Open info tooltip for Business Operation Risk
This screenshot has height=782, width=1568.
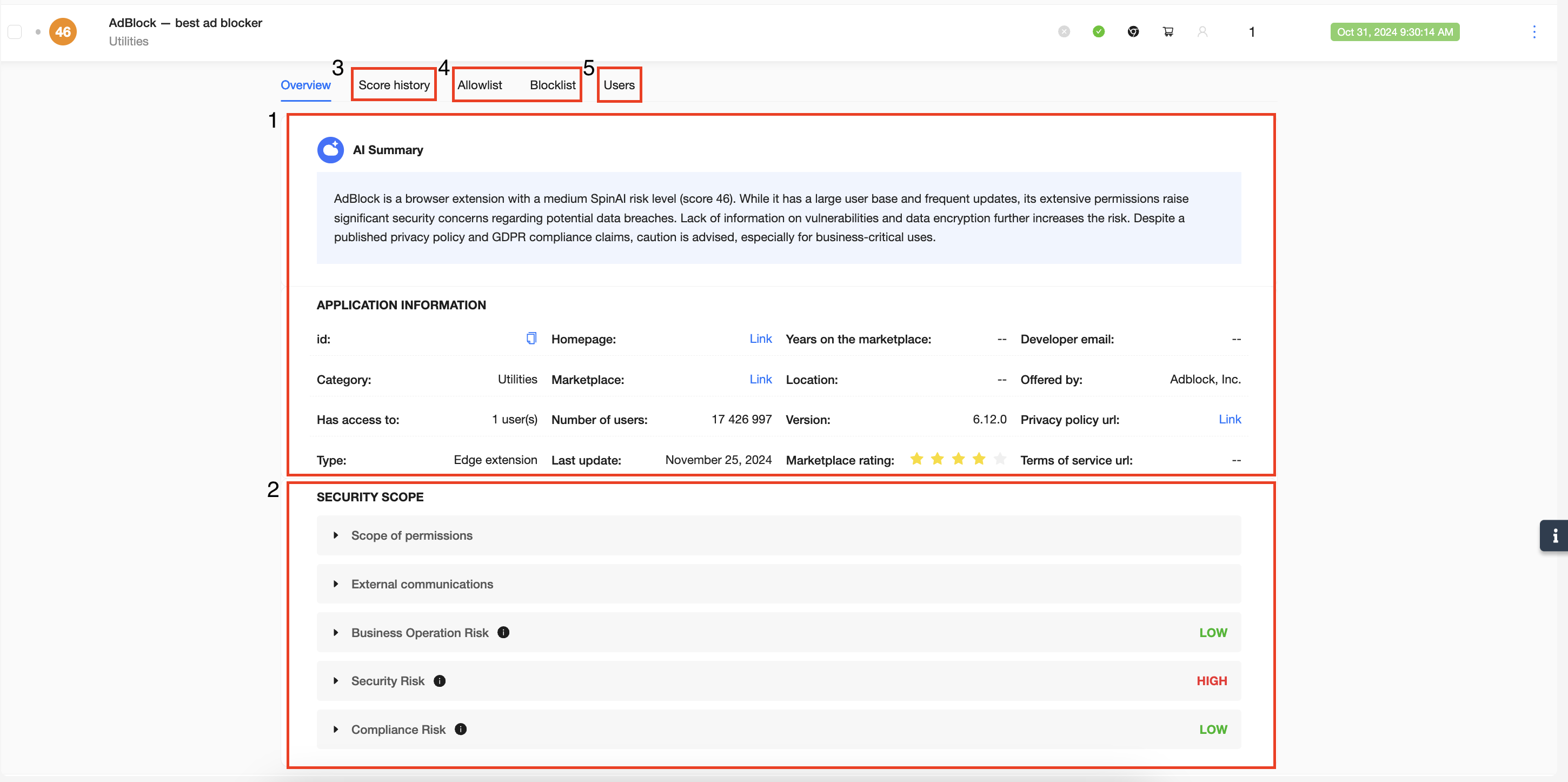[503, 632]
